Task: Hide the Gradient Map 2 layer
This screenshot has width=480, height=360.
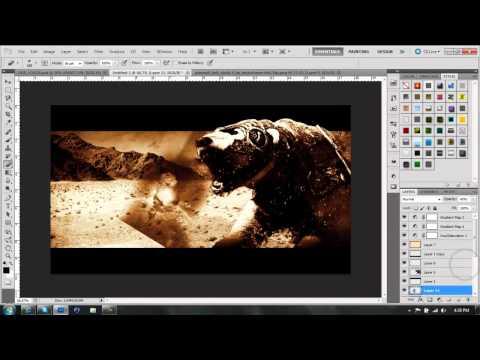Action: tap(404, 217)
